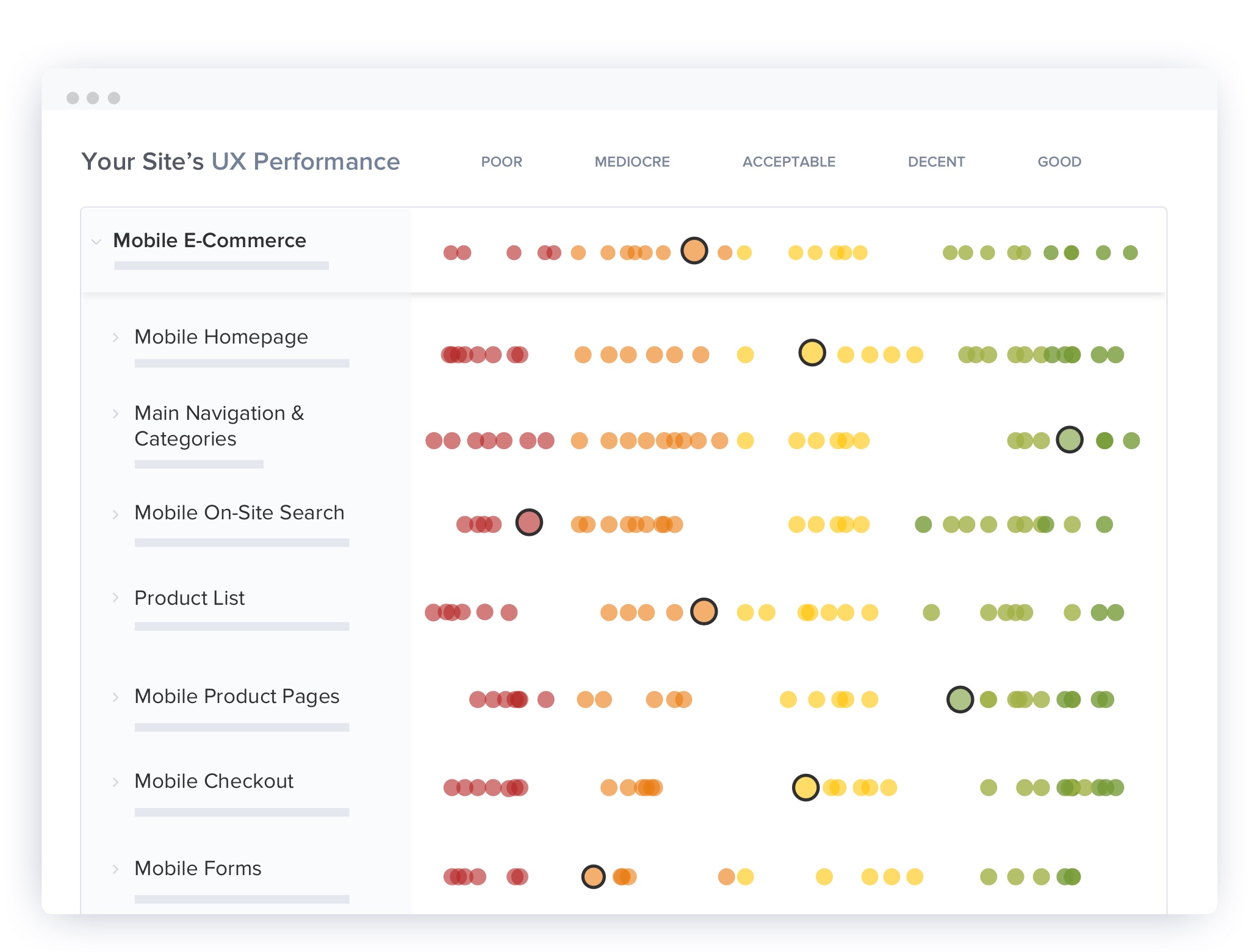Select outlined green dot in Main Navigation row
The width and height of the screenshot is (1257, 952).
click(1069, 439)
